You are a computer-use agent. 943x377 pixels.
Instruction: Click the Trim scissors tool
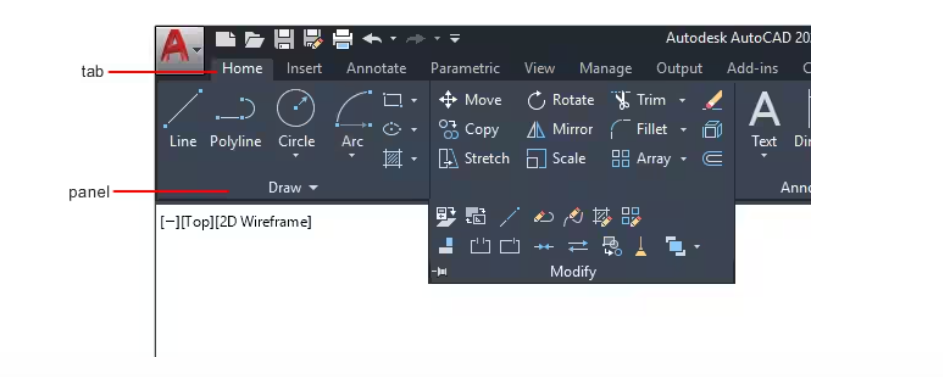(x=639, y=100)
